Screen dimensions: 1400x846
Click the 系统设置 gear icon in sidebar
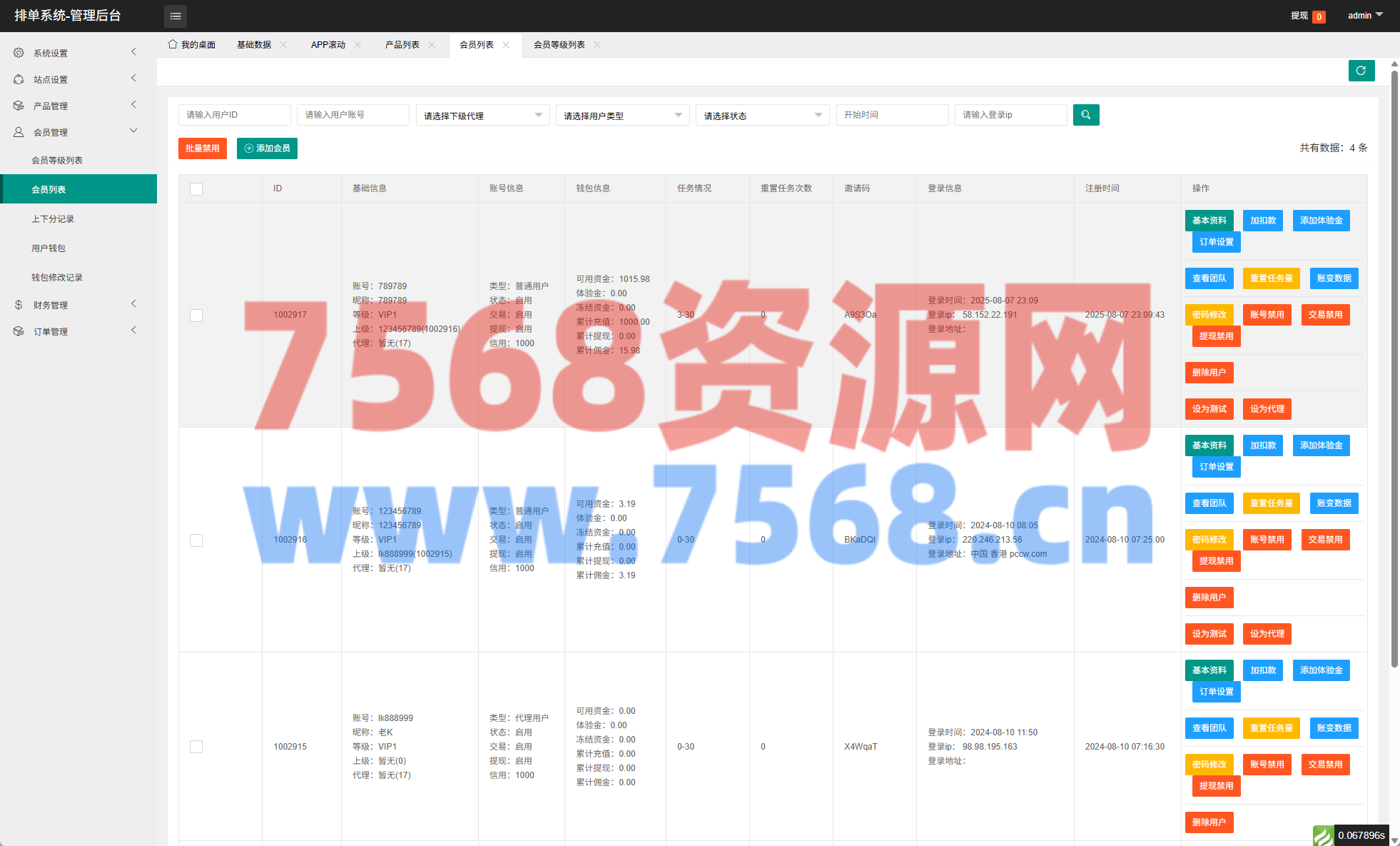pyautogui.click(x=19, y=53)
